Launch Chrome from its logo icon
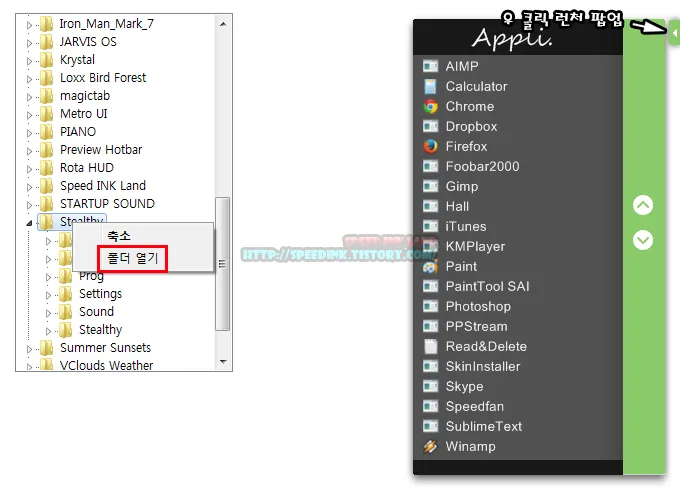The width and height of the screenshot is (680, 497). [430, 106]
